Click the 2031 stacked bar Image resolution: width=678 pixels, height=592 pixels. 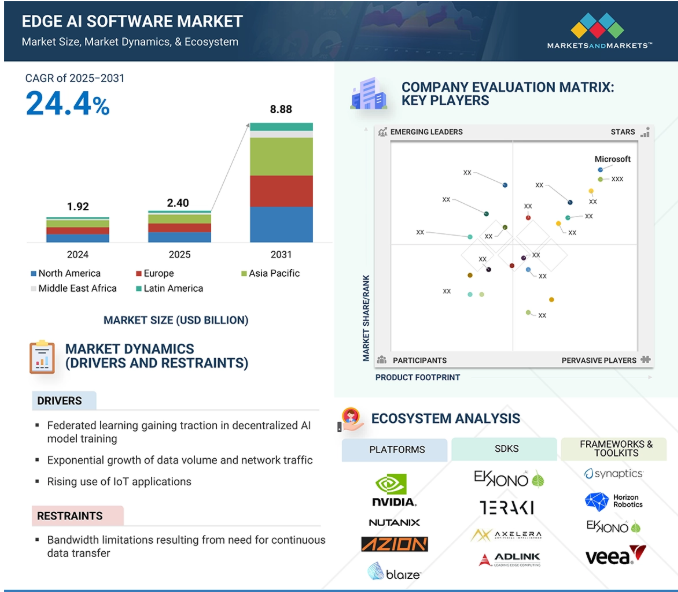(281, 182)
